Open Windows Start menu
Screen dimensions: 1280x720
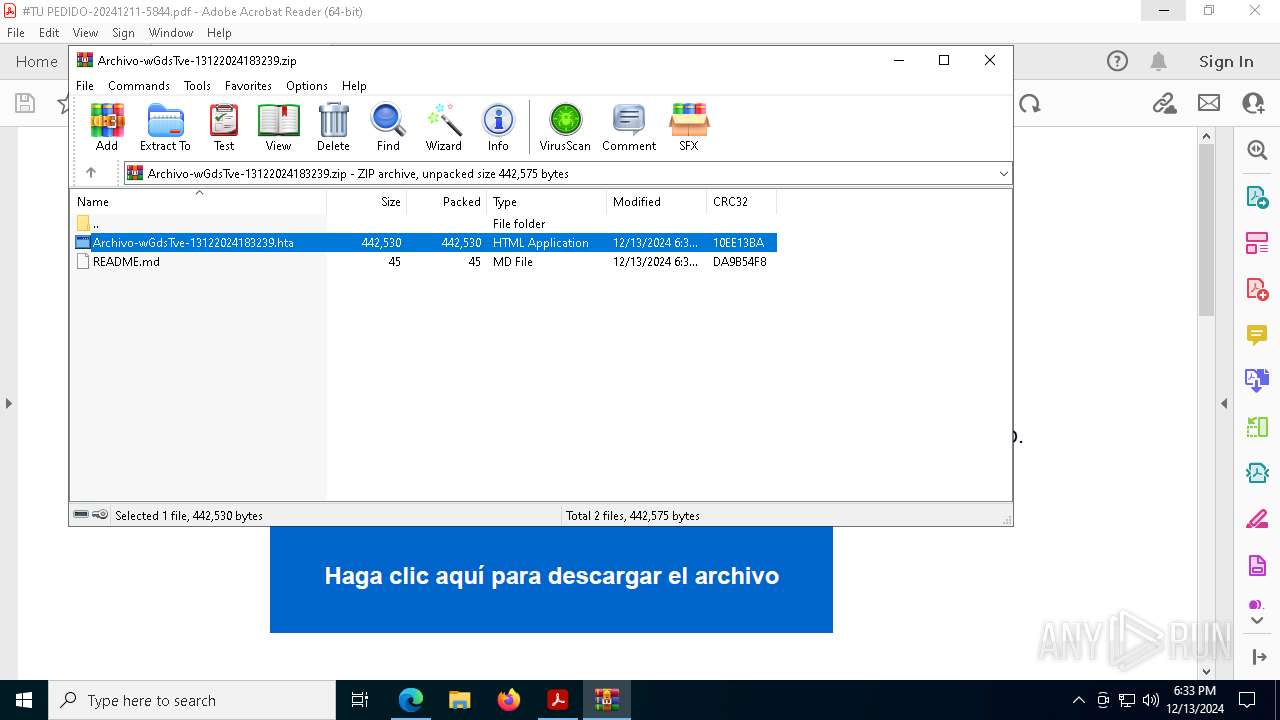pyautogui.click(x=24, y=700)
